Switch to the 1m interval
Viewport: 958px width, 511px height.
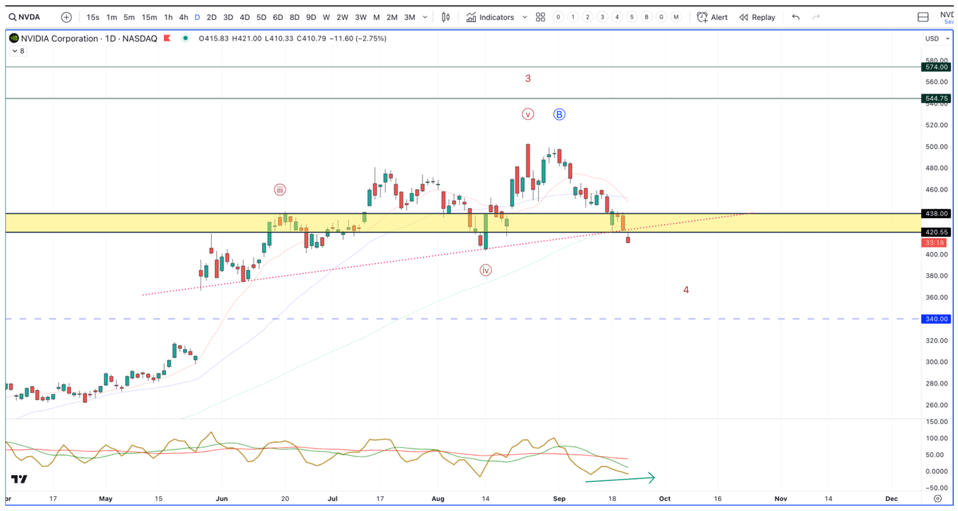(112, 17)
